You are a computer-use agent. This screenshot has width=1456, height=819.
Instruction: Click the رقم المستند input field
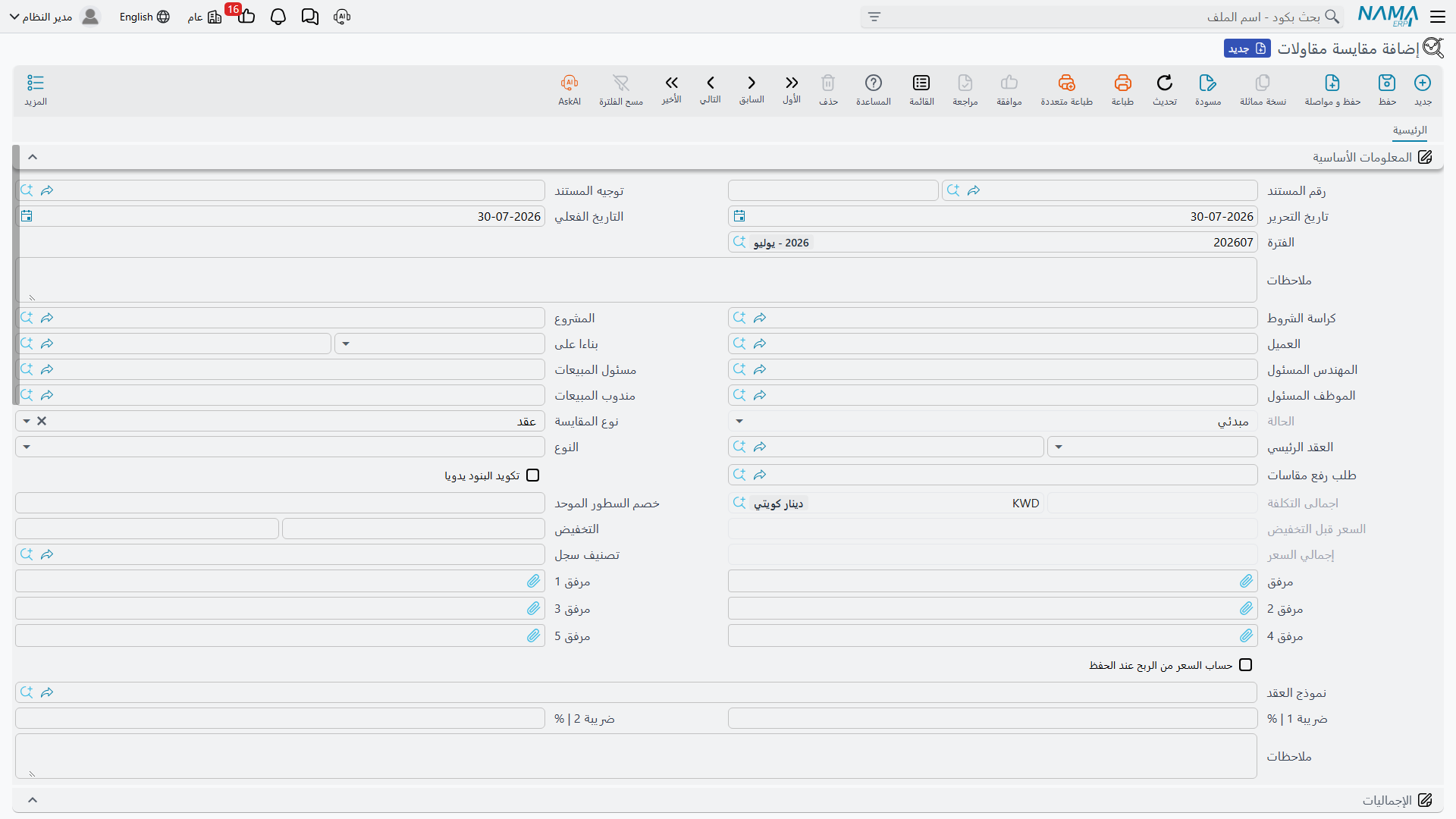1100,191
